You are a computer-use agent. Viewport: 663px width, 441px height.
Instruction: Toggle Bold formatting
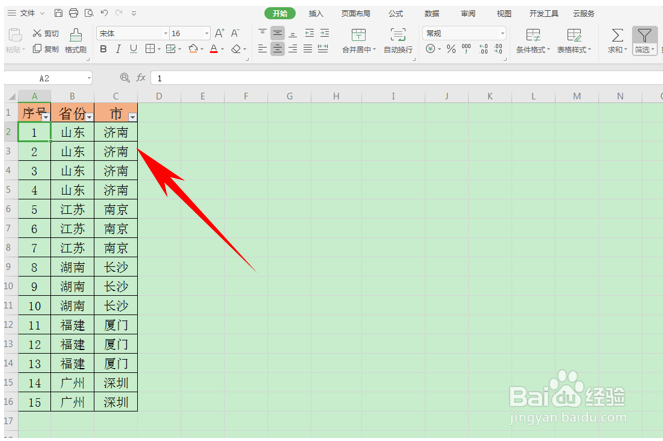[103, 49]
